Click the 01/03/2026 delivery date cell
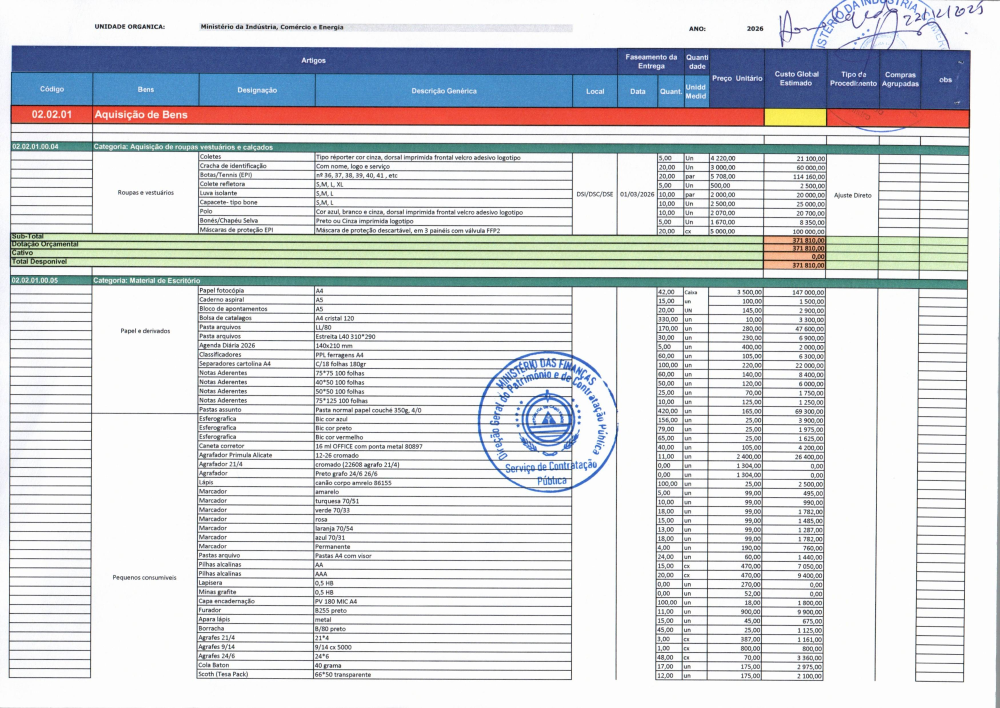1000x708 pixels. pos(637,194)
